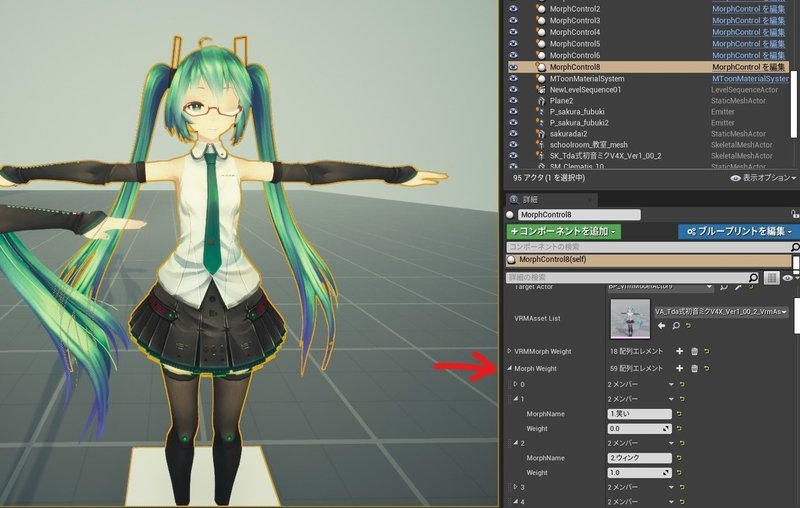Click the SK_Tda式初音ミクV4X skeletal mesh icon
800x508 pixels.
tap(541, 156)
